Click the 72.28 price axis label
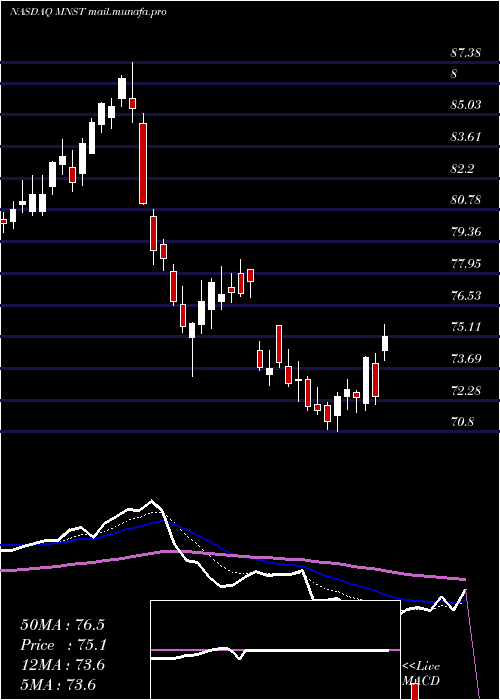Image resolution: width=500 pixels, height=700 pixels. (466, 391)
